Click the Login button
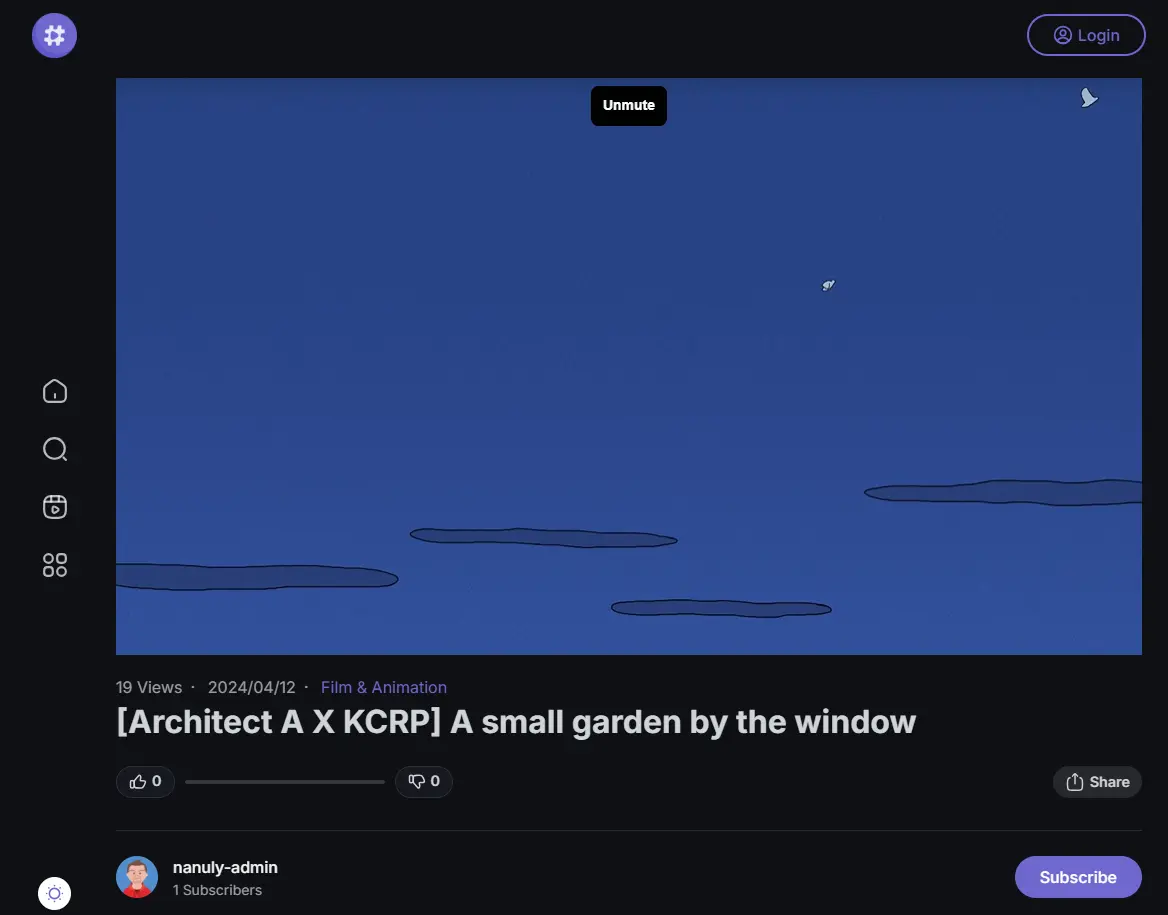 pos(1086,35)
